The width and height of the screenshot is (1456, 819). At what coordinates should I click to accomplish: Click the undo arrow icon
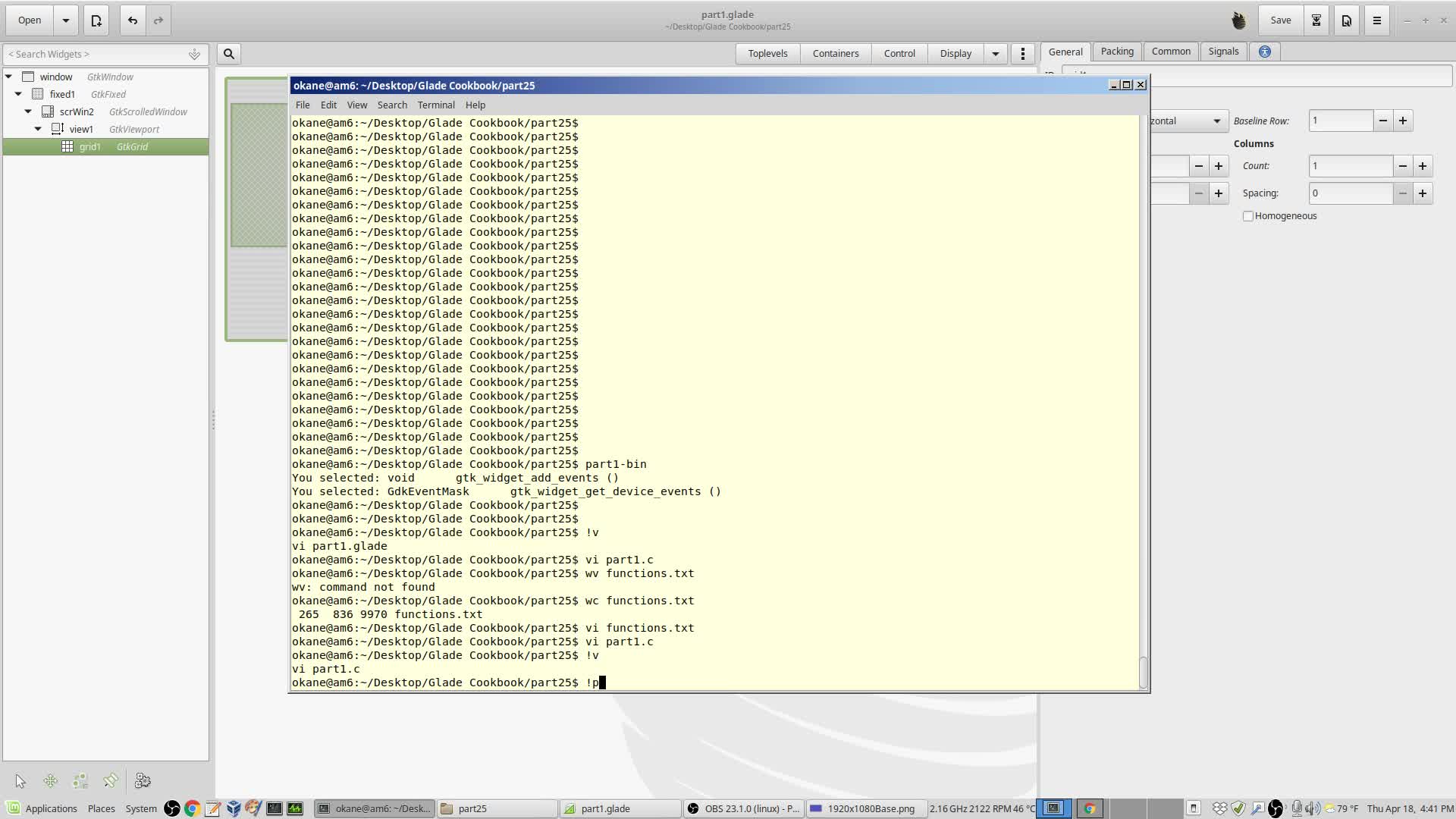133,20
